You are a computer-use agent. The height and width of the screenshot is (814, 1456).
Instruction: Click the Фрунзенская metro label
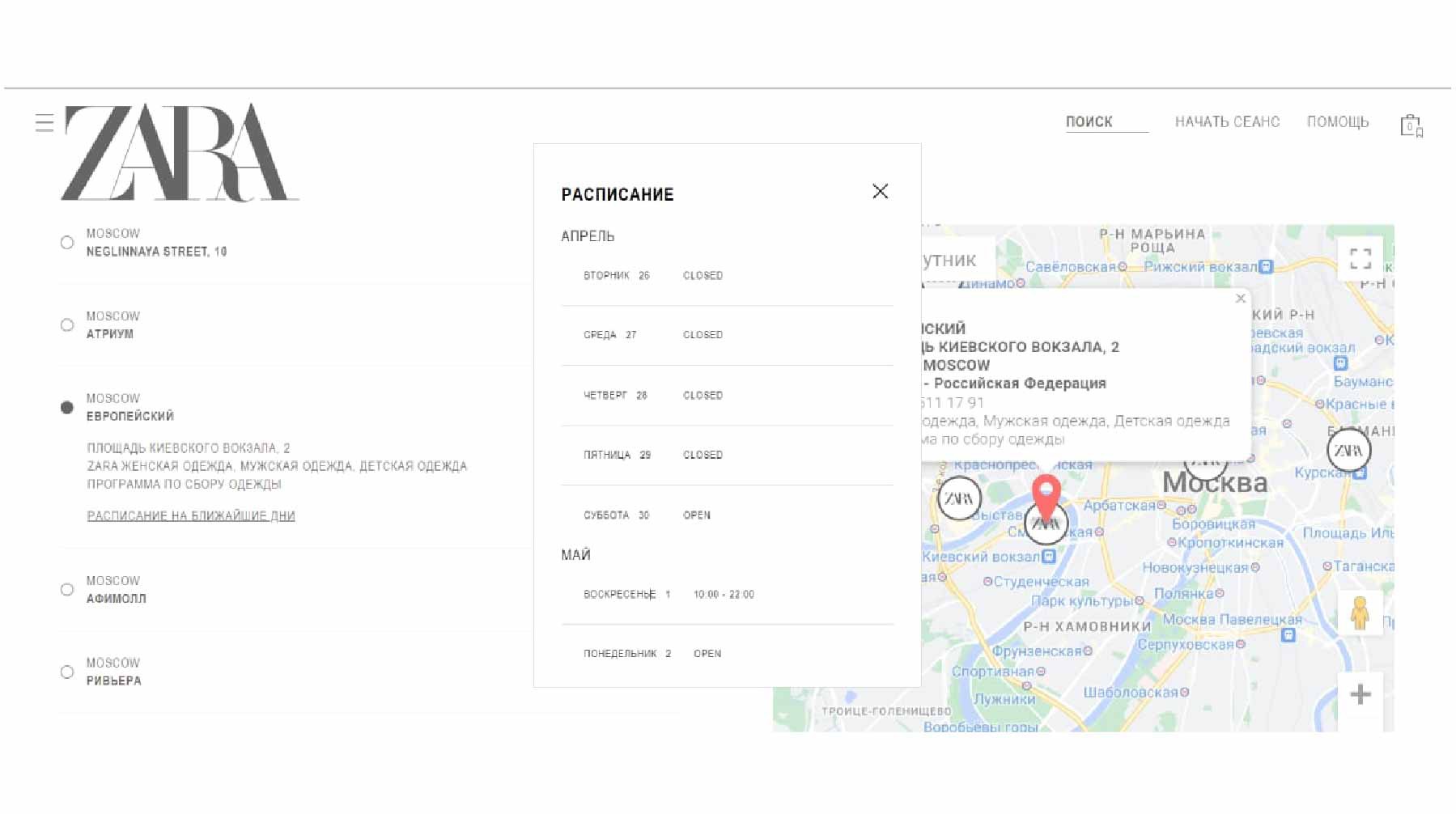point(1037,651)
